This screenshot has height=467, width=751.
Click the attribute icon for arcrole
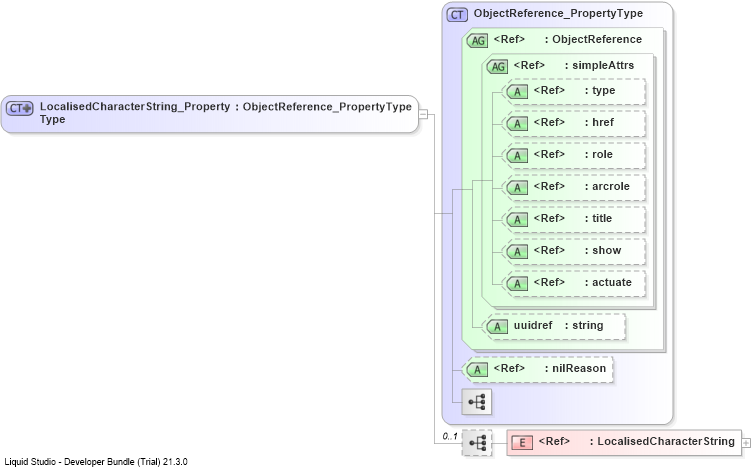tap(517, 188)
